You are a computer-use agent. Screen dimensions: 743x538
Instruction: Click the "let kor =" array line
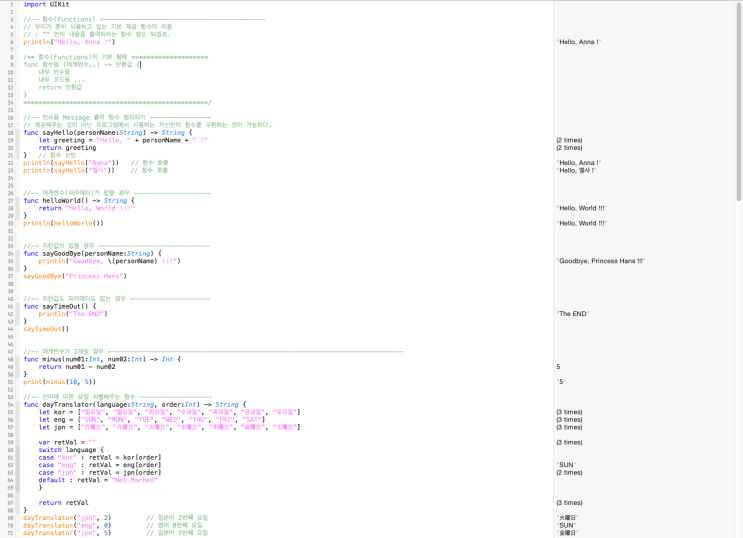(169, 412)
